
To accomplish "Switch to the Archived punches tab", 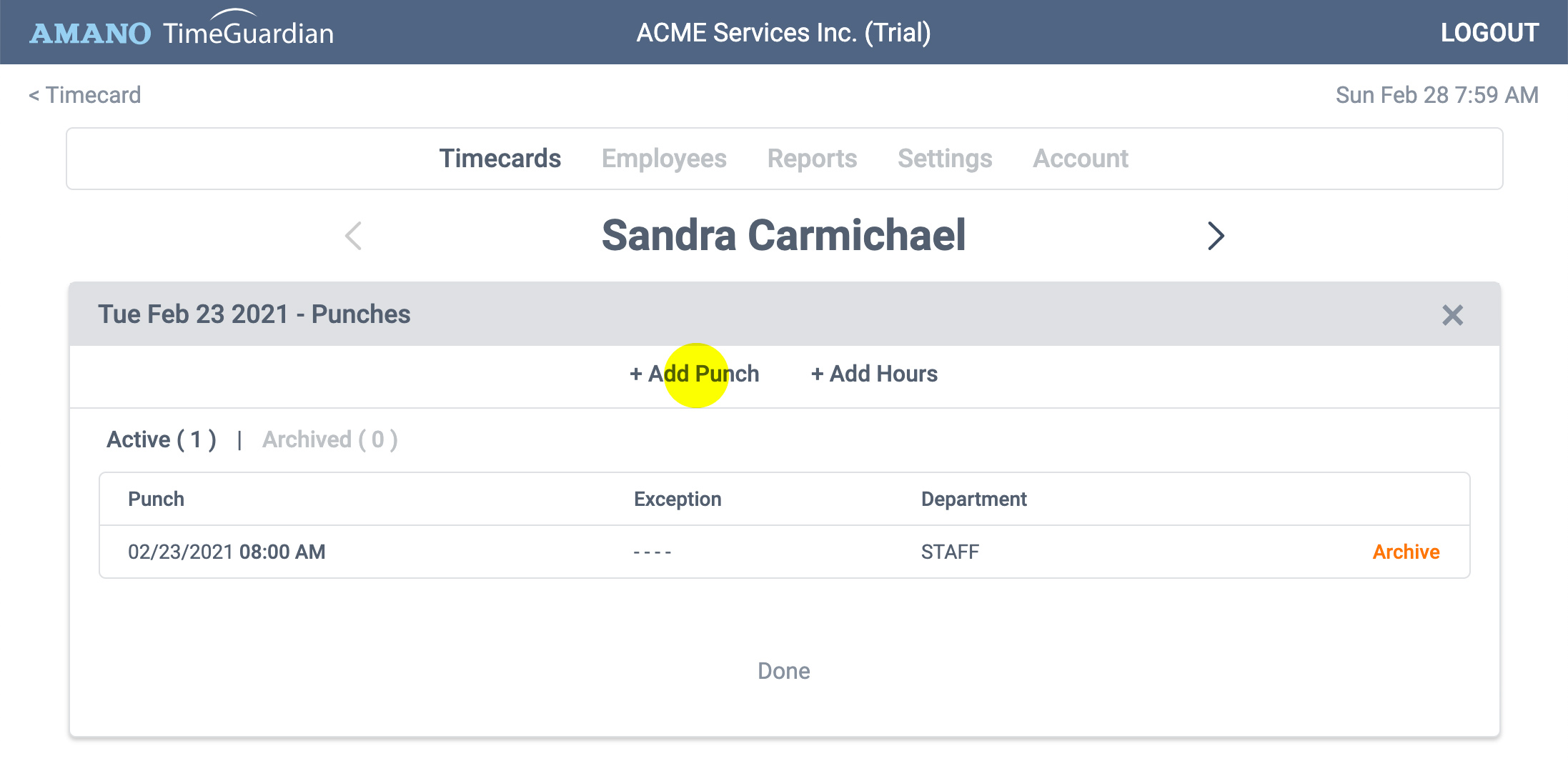I will pos(330,439).
